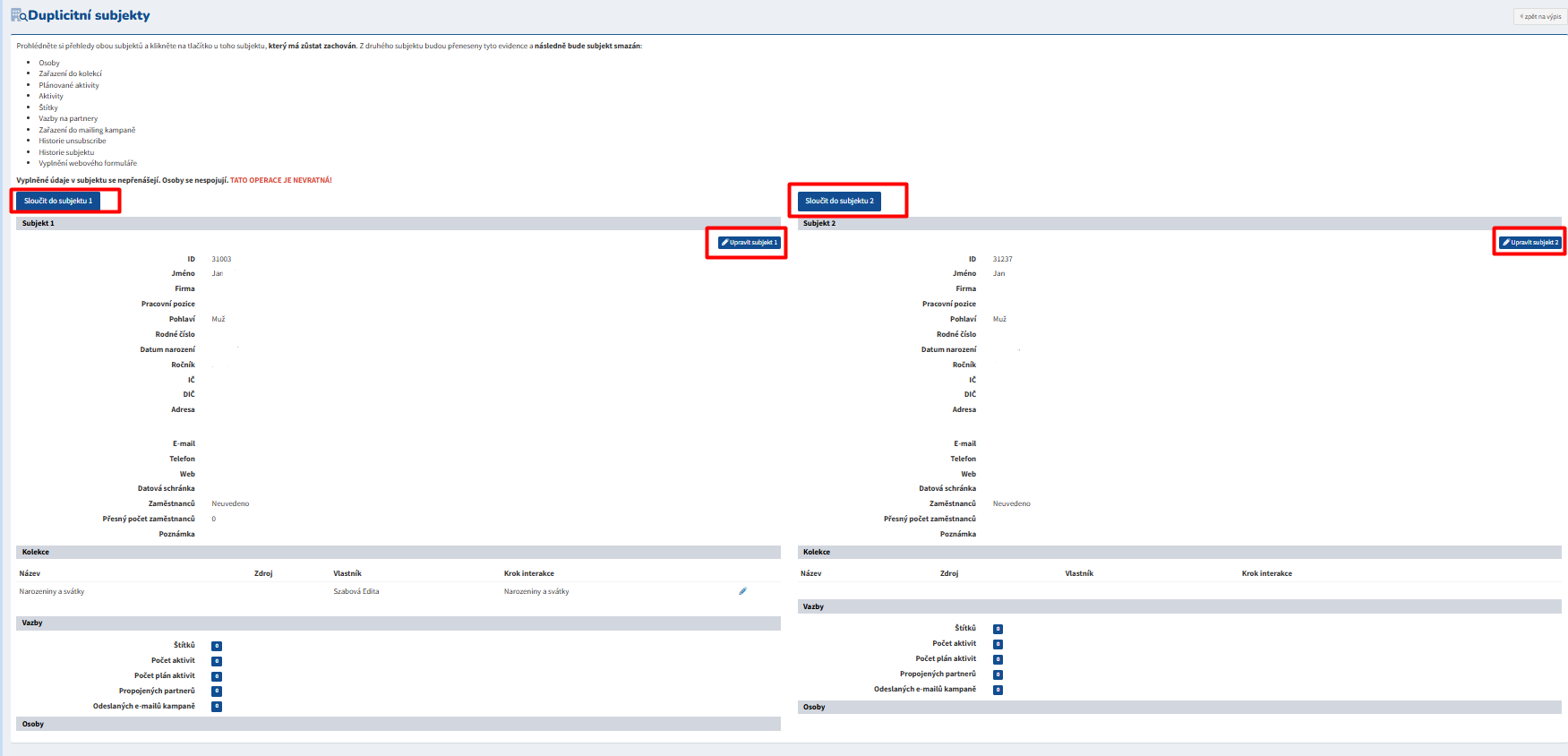Click Počet plán aktivit badge for Subjekt 2

pos(998,659)
